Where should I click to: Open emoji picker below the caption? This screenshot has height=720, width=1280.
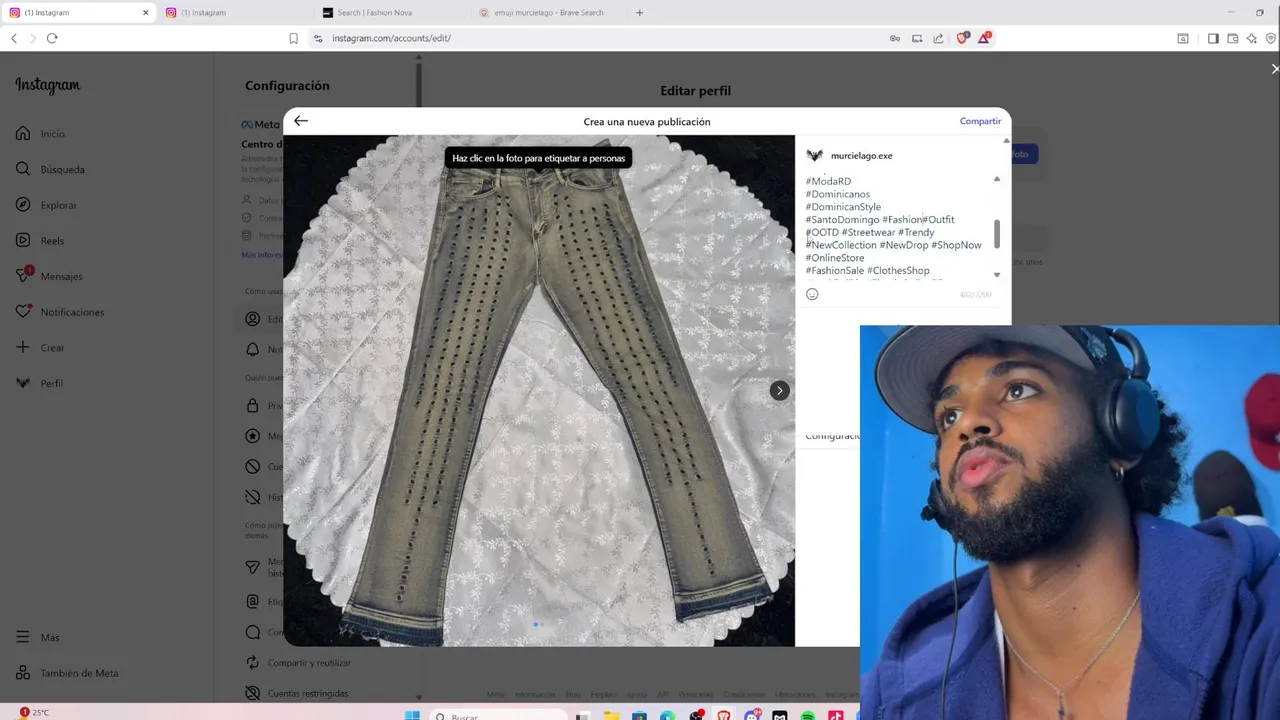(x=812, y=294)
